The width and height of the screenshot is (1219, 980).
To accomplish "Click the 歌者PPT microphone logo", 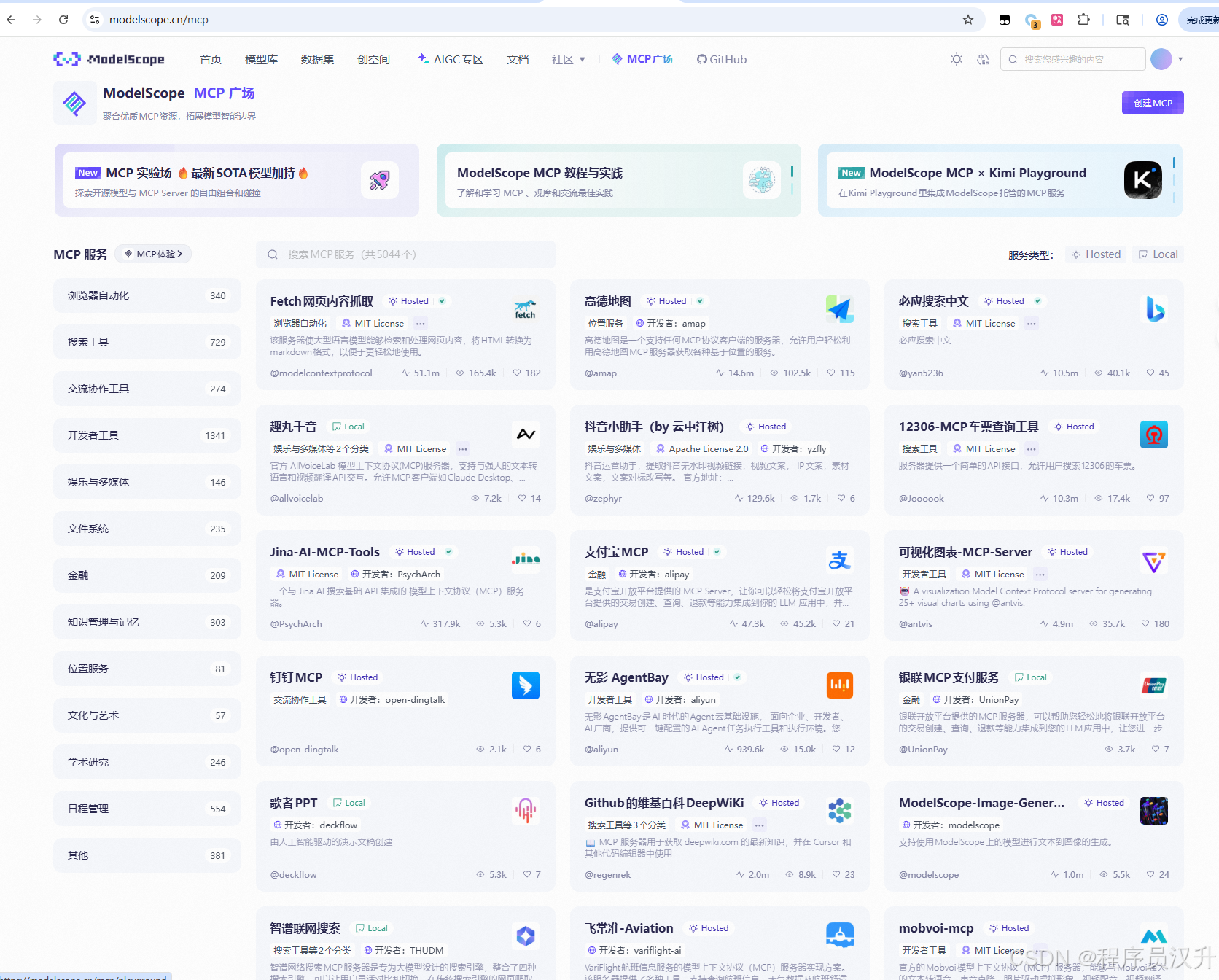I will tap(525, 811).
